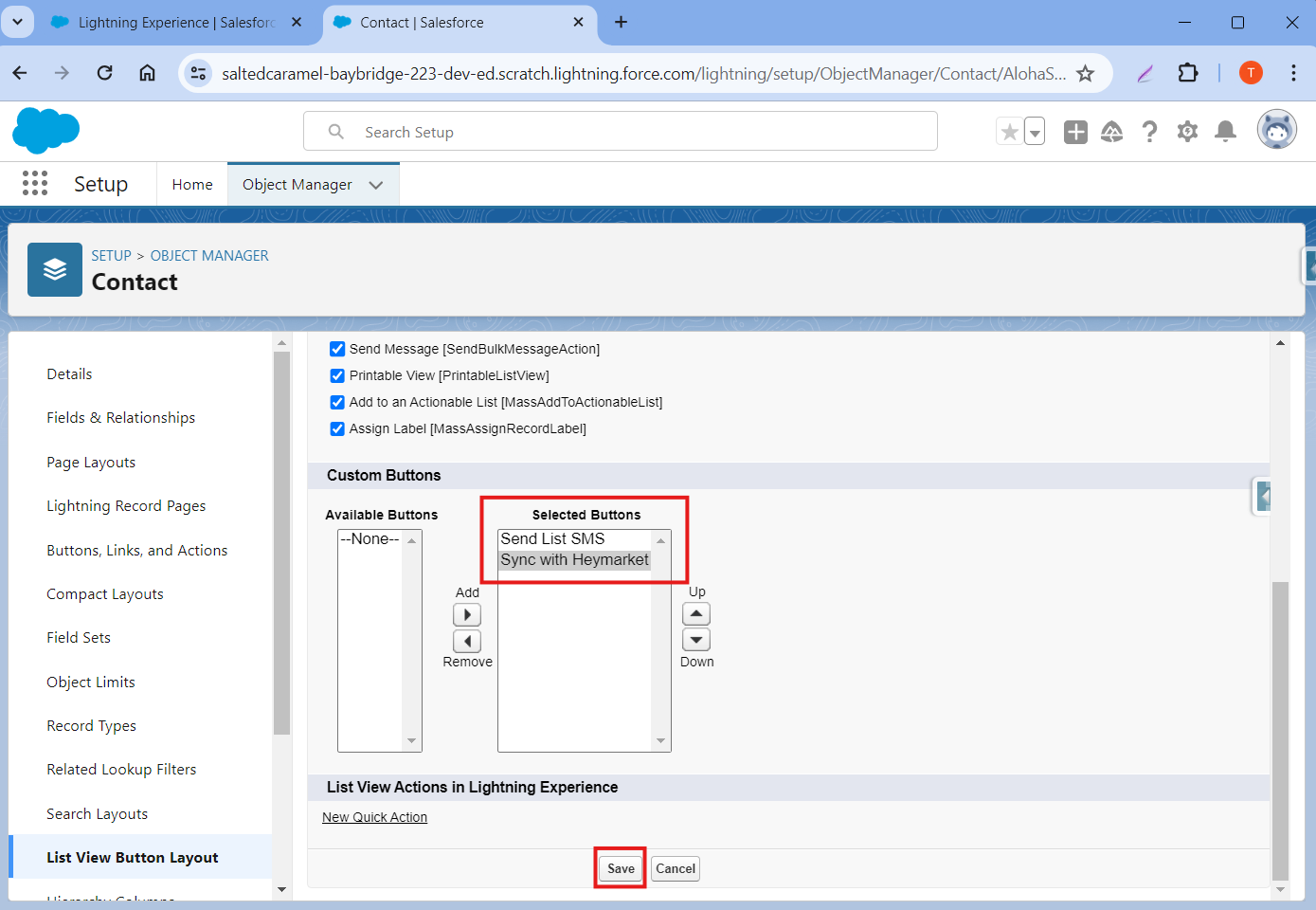Image resolution: width=1316 pixels, height=910 pixels.
Task: Select Sync with Heymarket in Selected Buttons
Action: click(x=574, y=559)
